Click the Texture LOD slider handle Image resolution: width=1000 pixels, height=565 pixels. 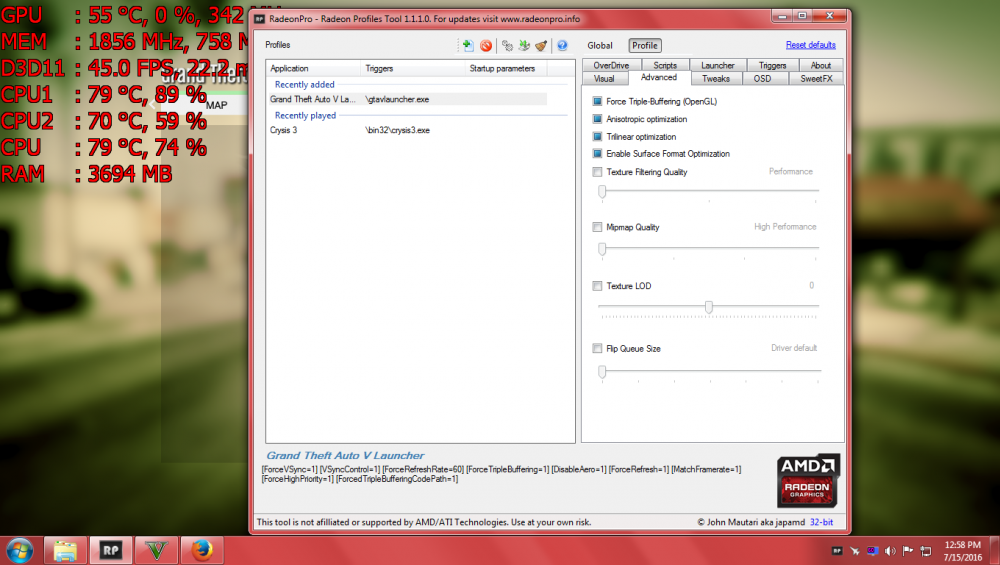pyautogui.click(x=709, y=307)
